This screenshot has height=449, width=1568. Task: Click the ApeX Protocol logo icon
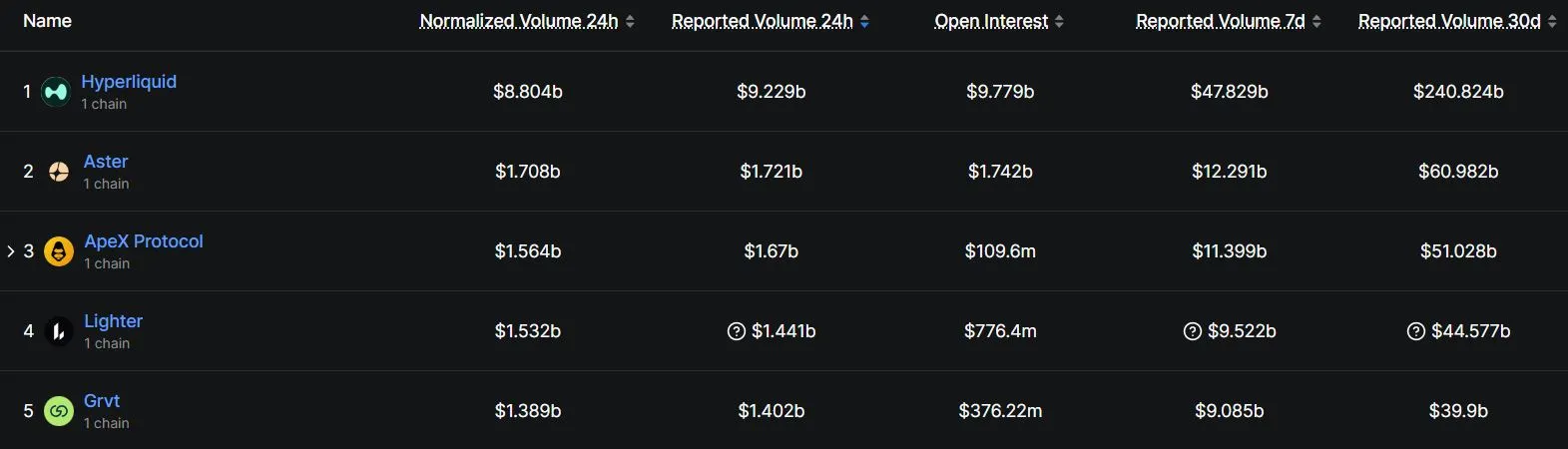tap(59, 251)
